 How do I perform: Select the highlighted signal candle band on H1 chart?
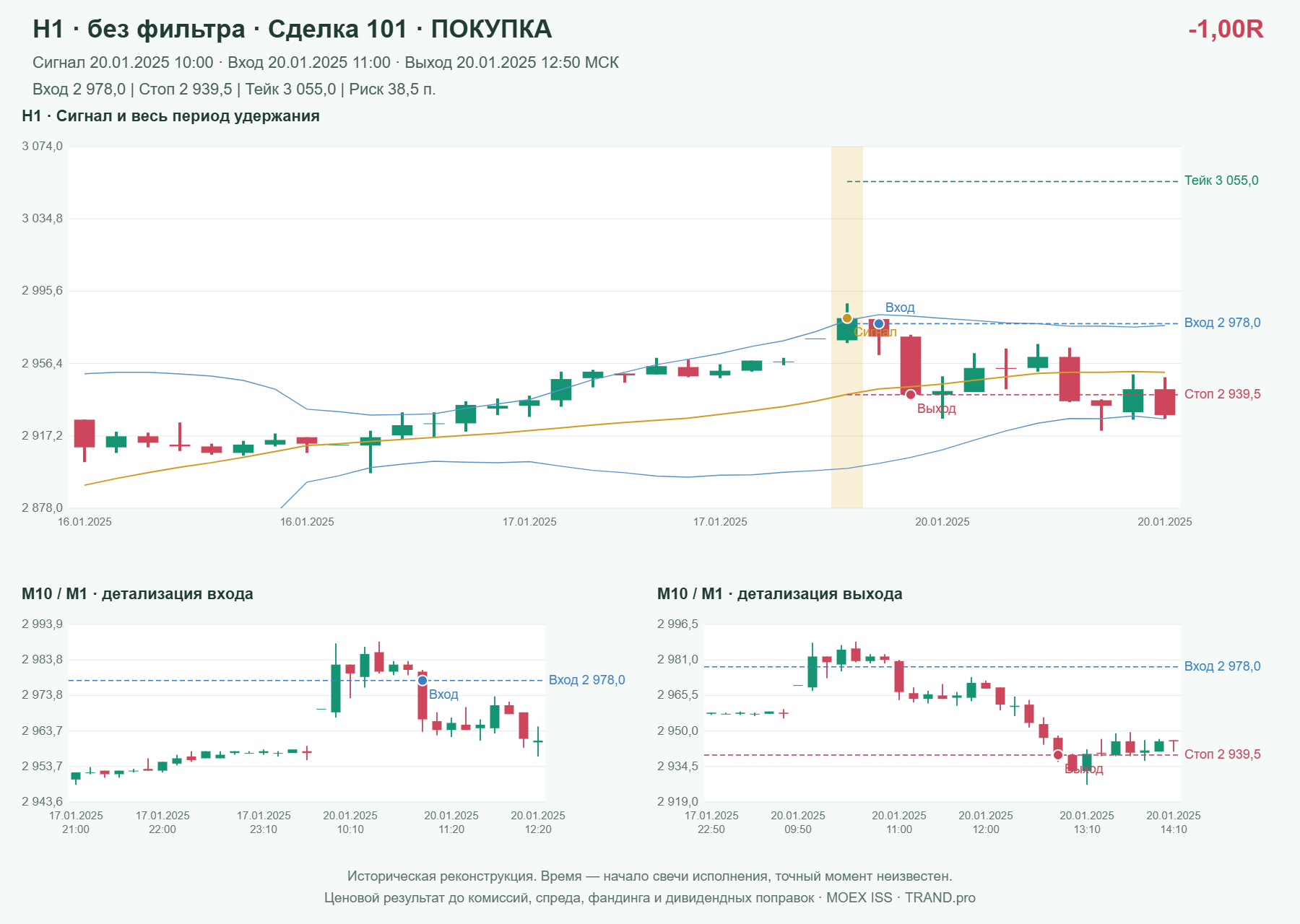847,327
